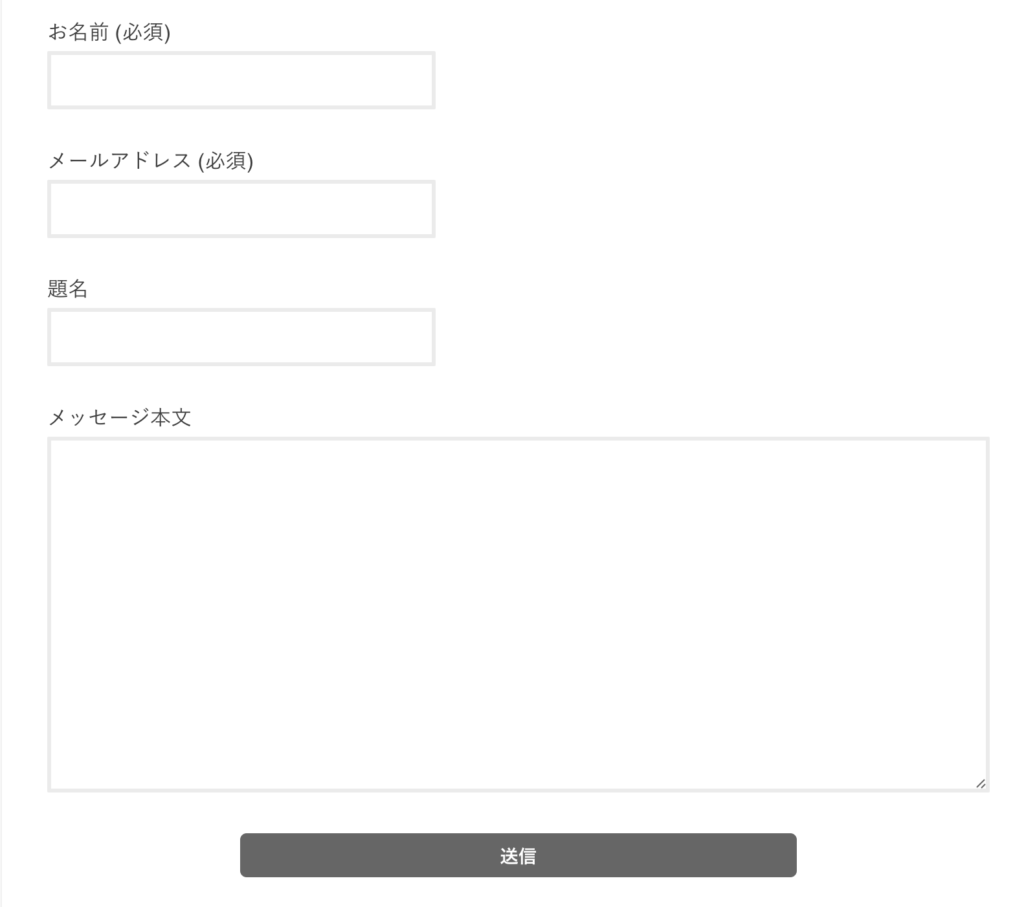Select the text box below メールアドレス label

[241, 209]
